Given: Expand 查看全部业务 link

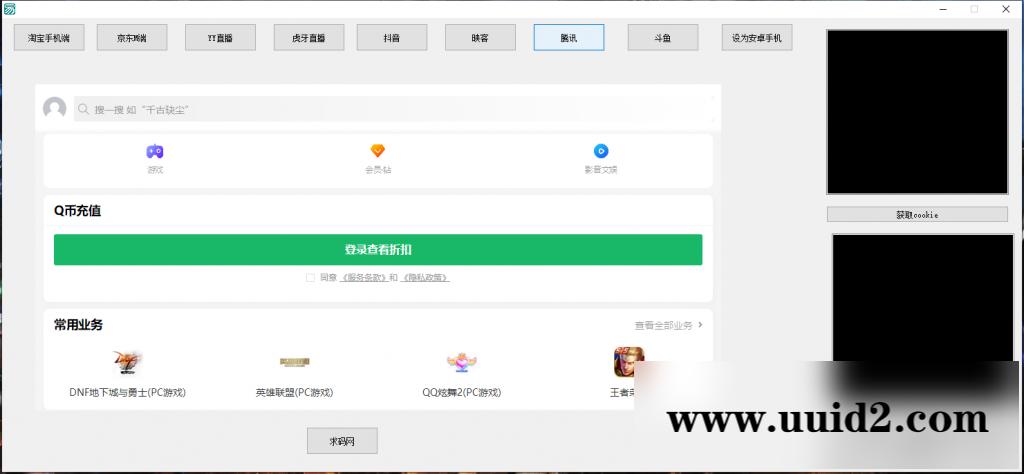Looking at the screenshot, I should (664, 325).
